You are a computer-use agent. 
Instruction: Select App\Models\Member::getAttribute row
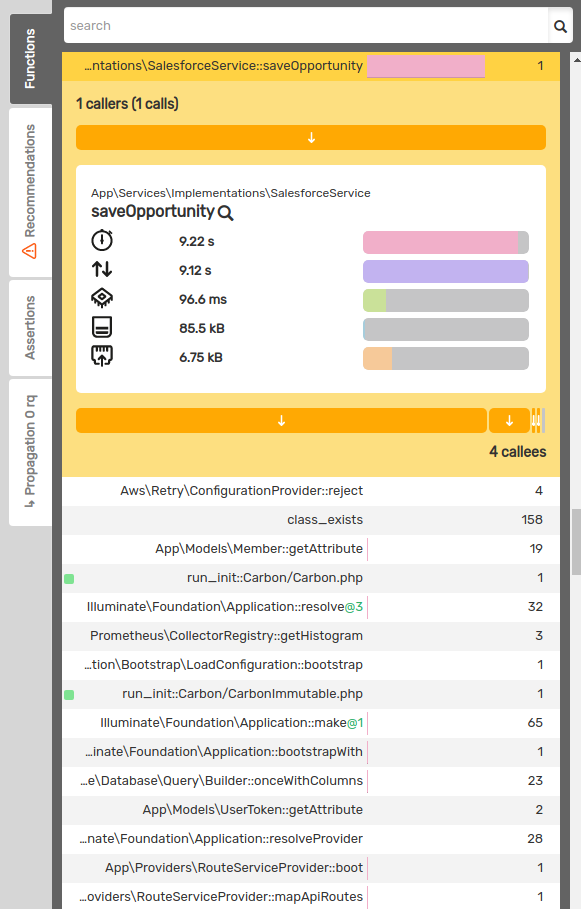(311, 549)
